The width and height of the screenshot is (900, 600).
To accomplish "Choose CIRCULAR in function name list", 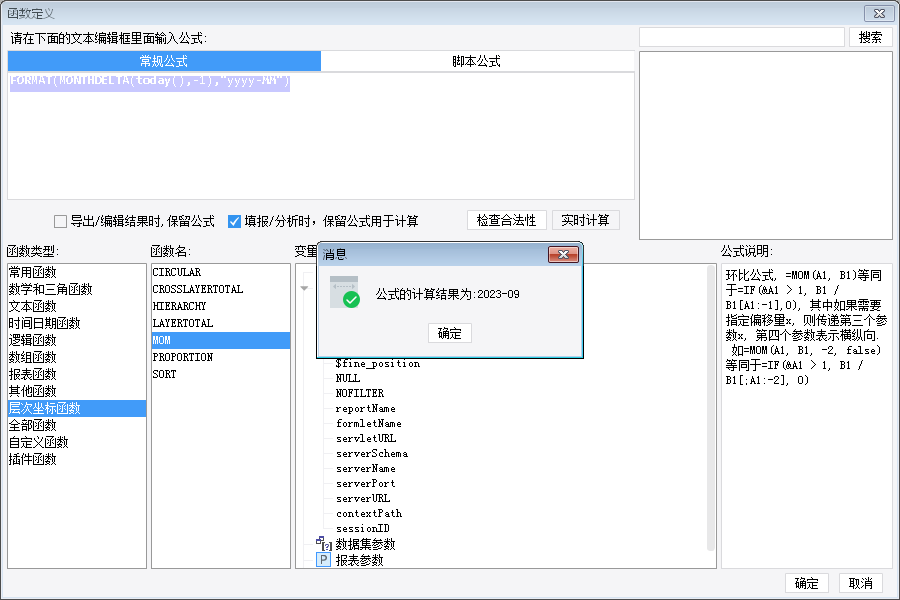I will [221, 272].
